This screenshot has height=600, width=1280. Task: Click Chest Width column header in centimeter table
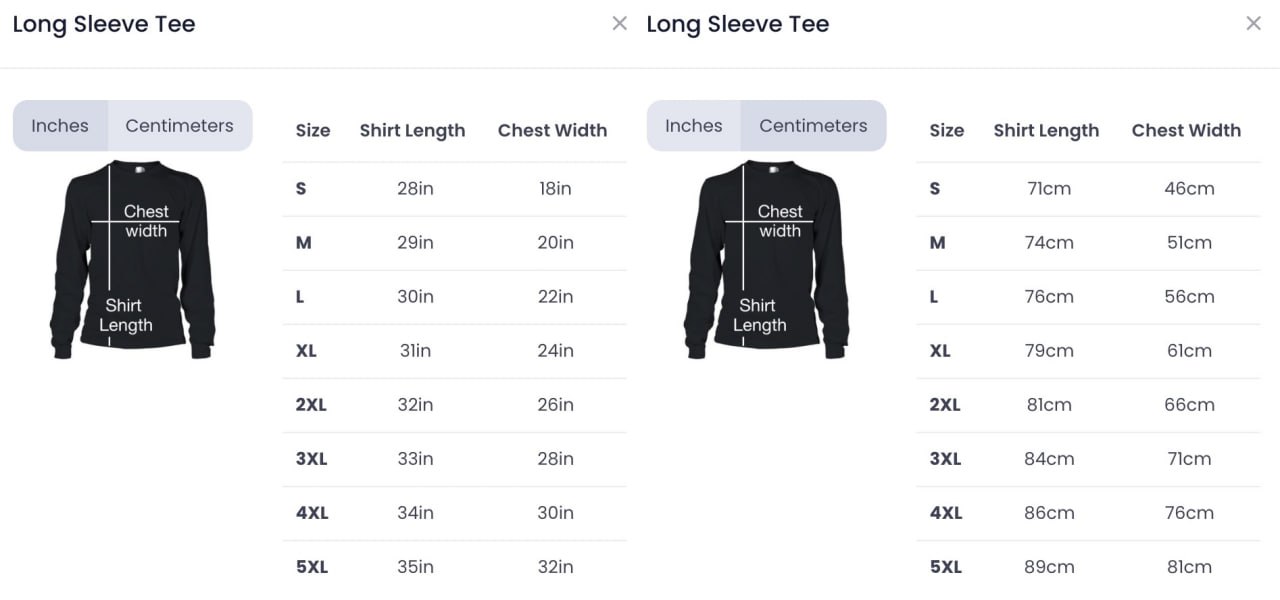point(1186,131)
